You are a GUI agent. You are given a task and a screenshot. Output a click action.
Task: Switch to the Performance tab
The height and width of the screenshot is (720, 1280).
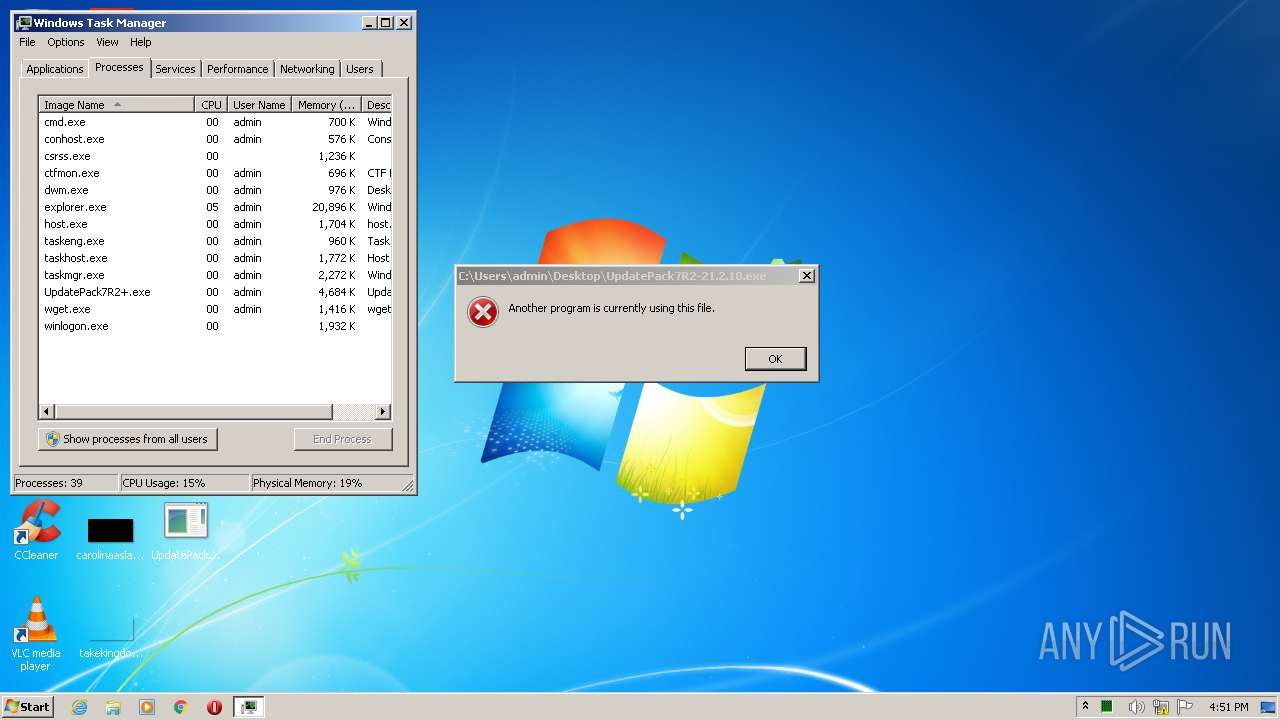(238, 69)
